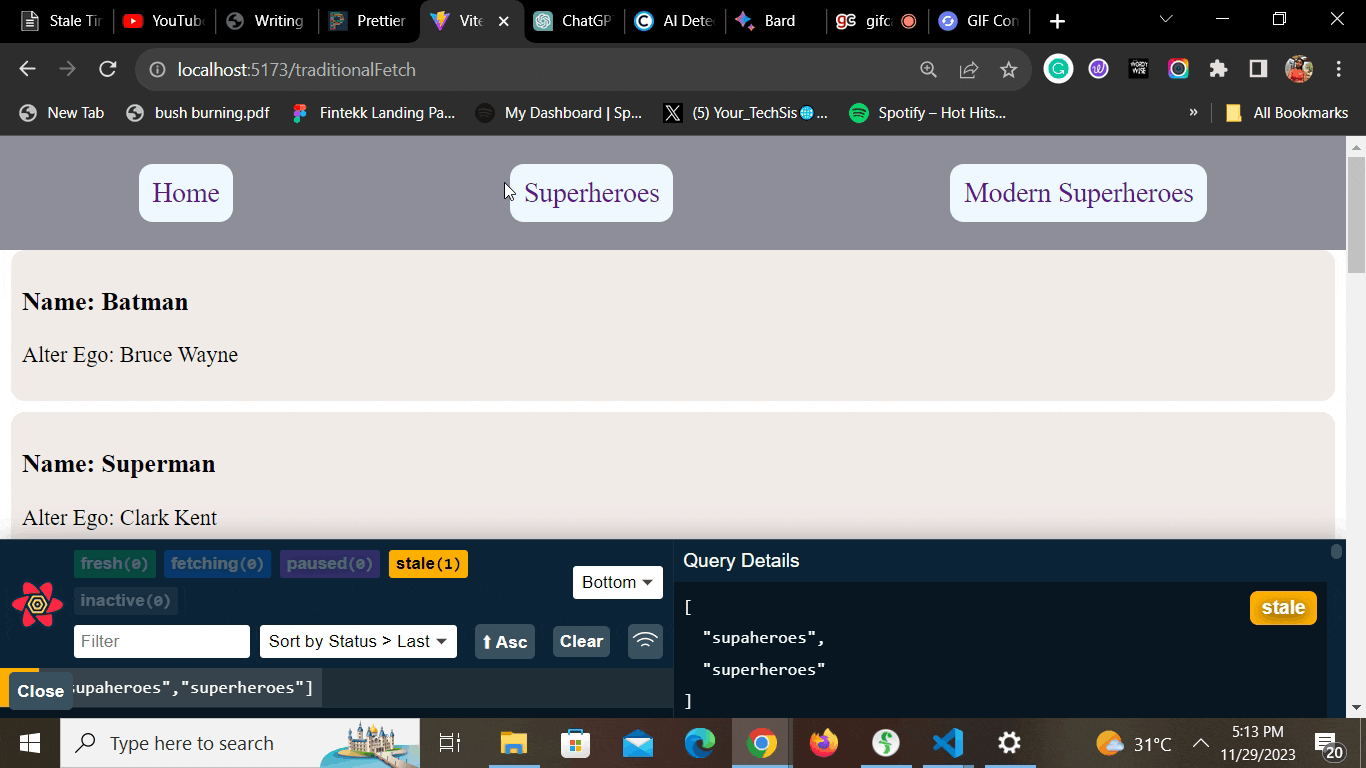Open the Fintekk Landing Page bookmark
The image size is (1366, 768).
coord(373,113)
